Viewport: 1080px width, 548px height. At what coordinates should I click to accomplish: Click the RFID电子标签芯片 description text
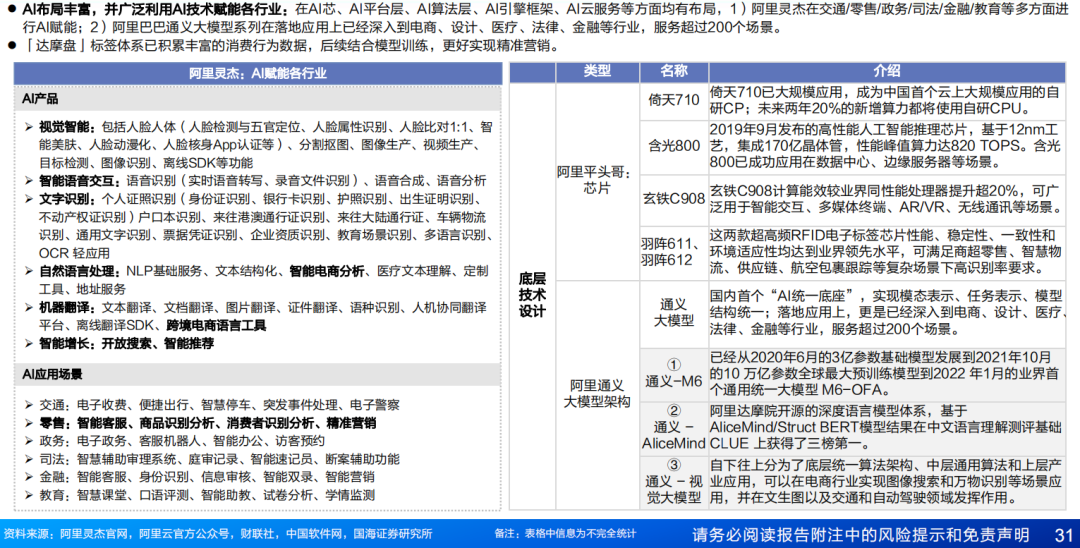click(x=886, y=252)
